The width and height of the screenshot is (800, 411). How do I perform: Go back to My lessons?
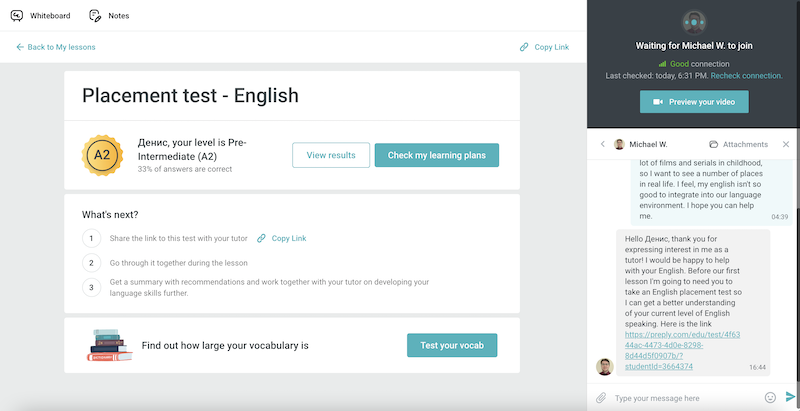[56, 47]
